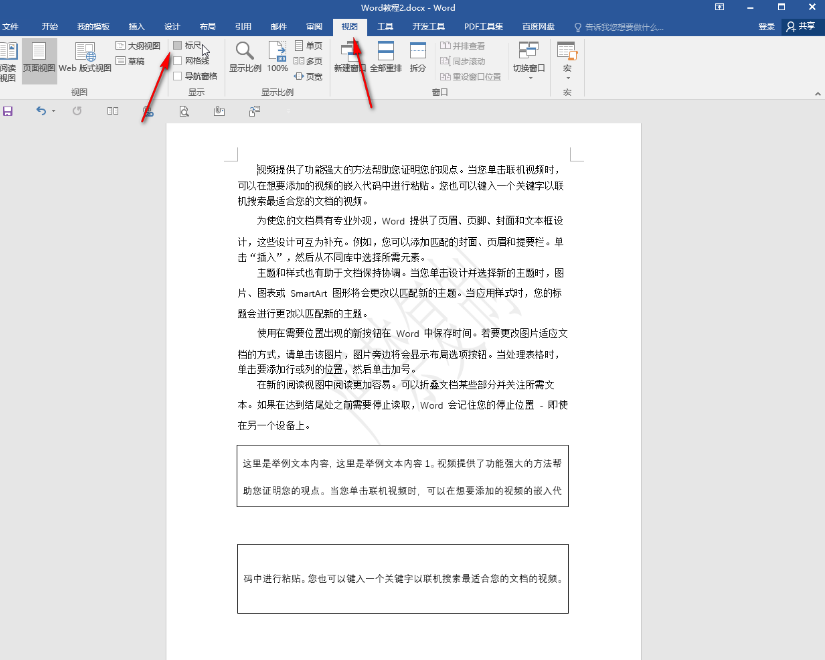Click the 登录 sign-in link

tap(764, 28)
